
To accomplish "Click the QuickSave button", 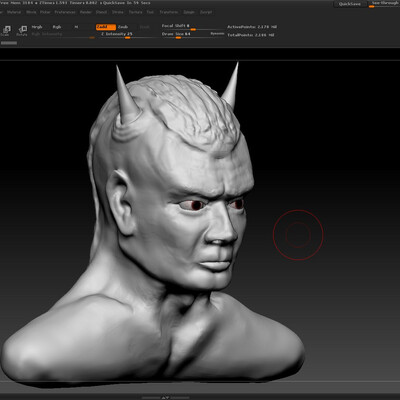I will coord(350,4).
